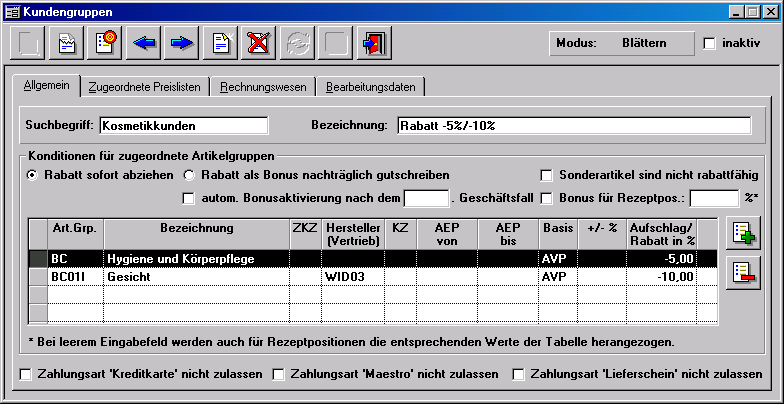Exit the form via door icon
This screenshot has height=404, width=784.
click(x=374, y=43)
